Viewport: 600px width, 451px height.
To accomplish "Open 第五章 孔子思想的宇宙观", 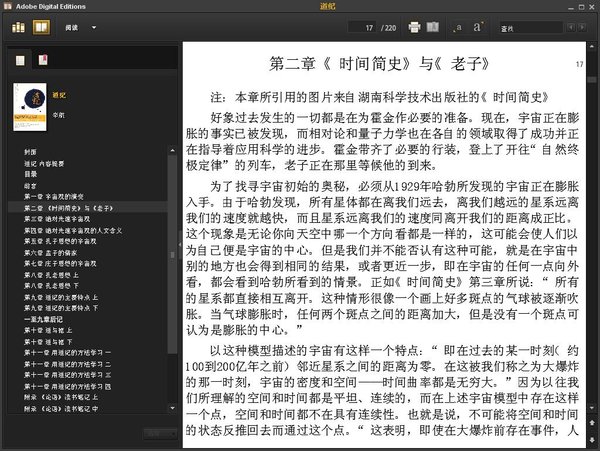I will tap(60, 241).
